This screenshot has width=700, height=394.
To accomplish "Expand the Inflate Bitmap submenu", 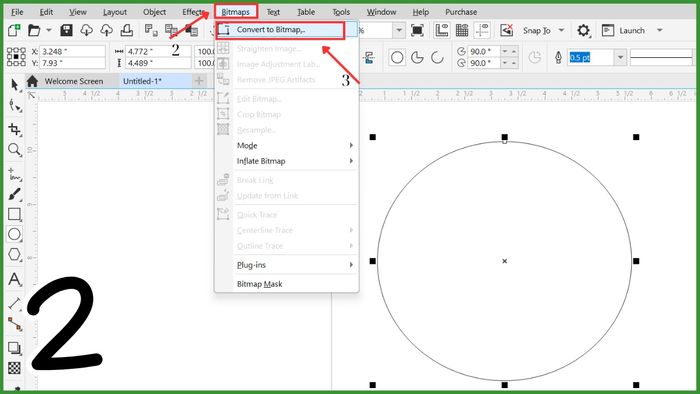I will 295,161.
